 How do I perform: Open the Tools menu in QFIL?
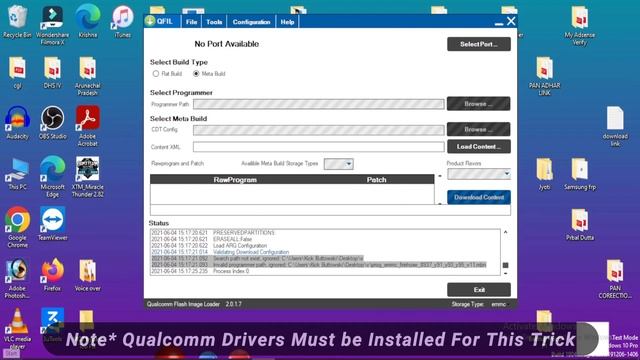coord(214,22)
